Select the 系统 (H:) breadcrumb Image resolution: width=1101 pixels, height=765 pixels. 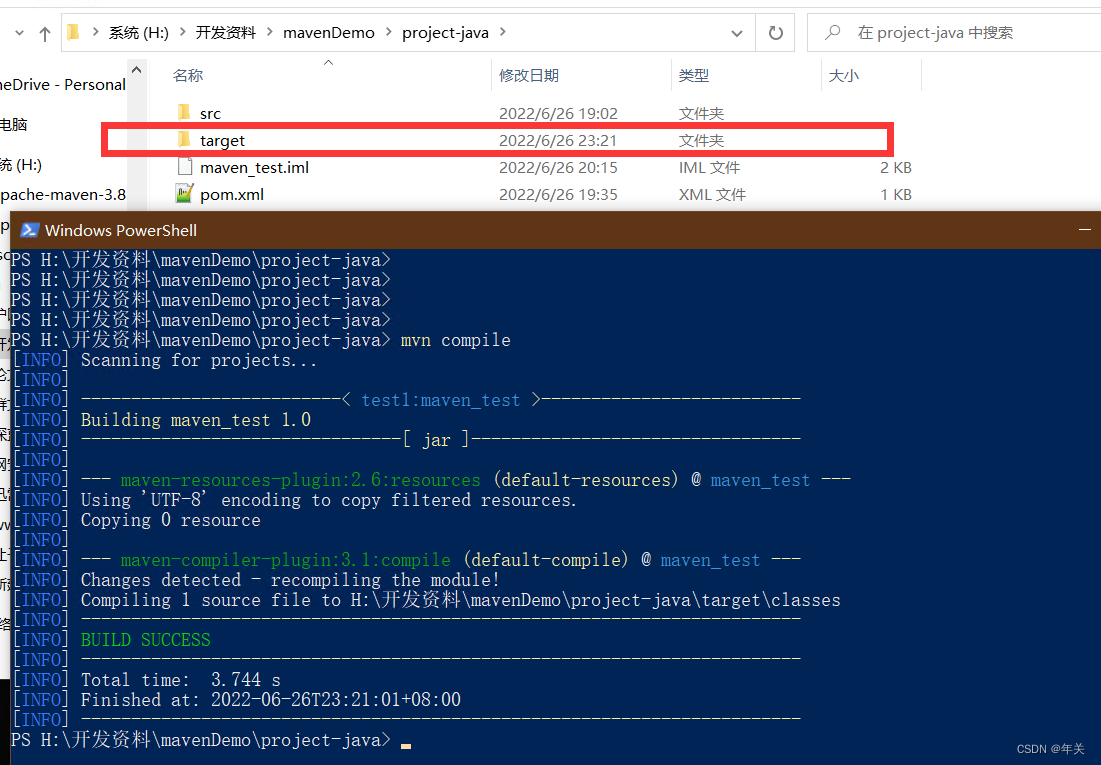(138, 32)
